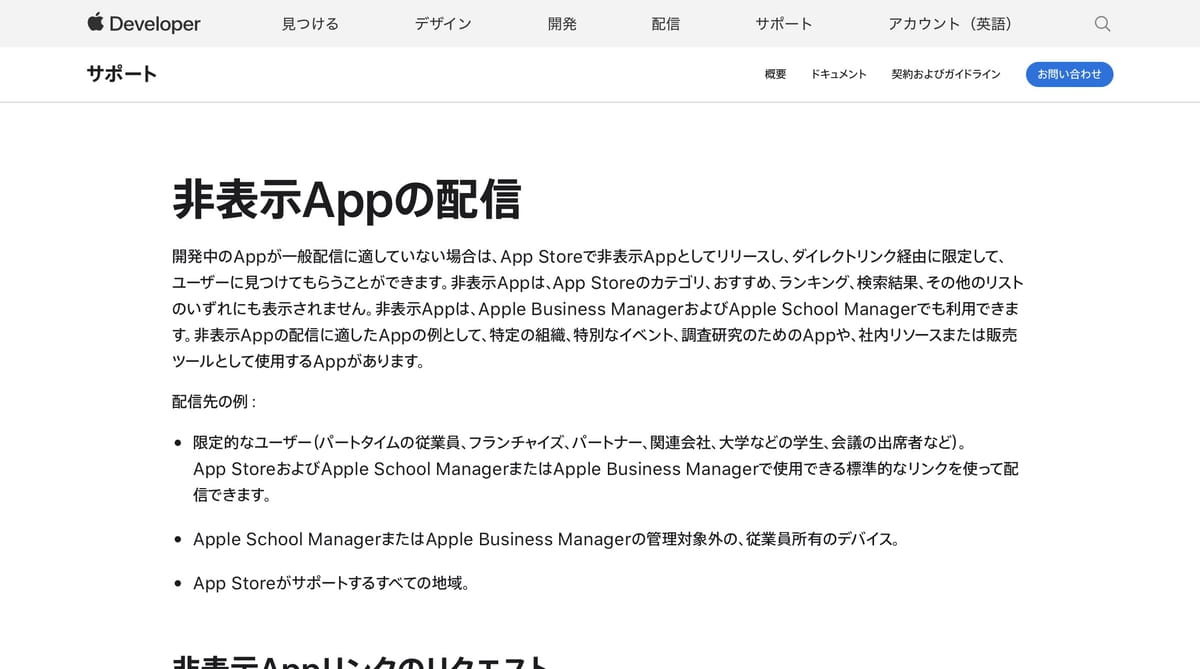Viewport: 1200px width, 669px height.
Task: Open the Apple Developer home logo
Action: click(x=144, y=24)
